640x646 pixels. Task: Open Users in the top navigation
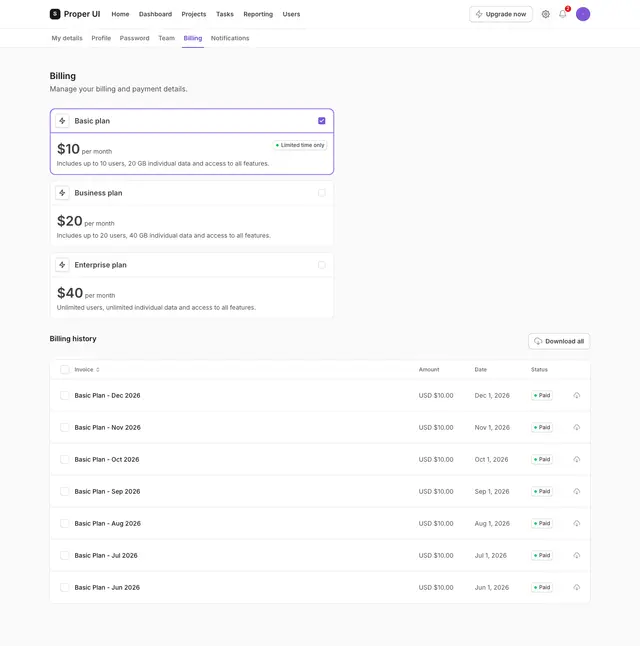pyautogui.click(x=291, y=14)
